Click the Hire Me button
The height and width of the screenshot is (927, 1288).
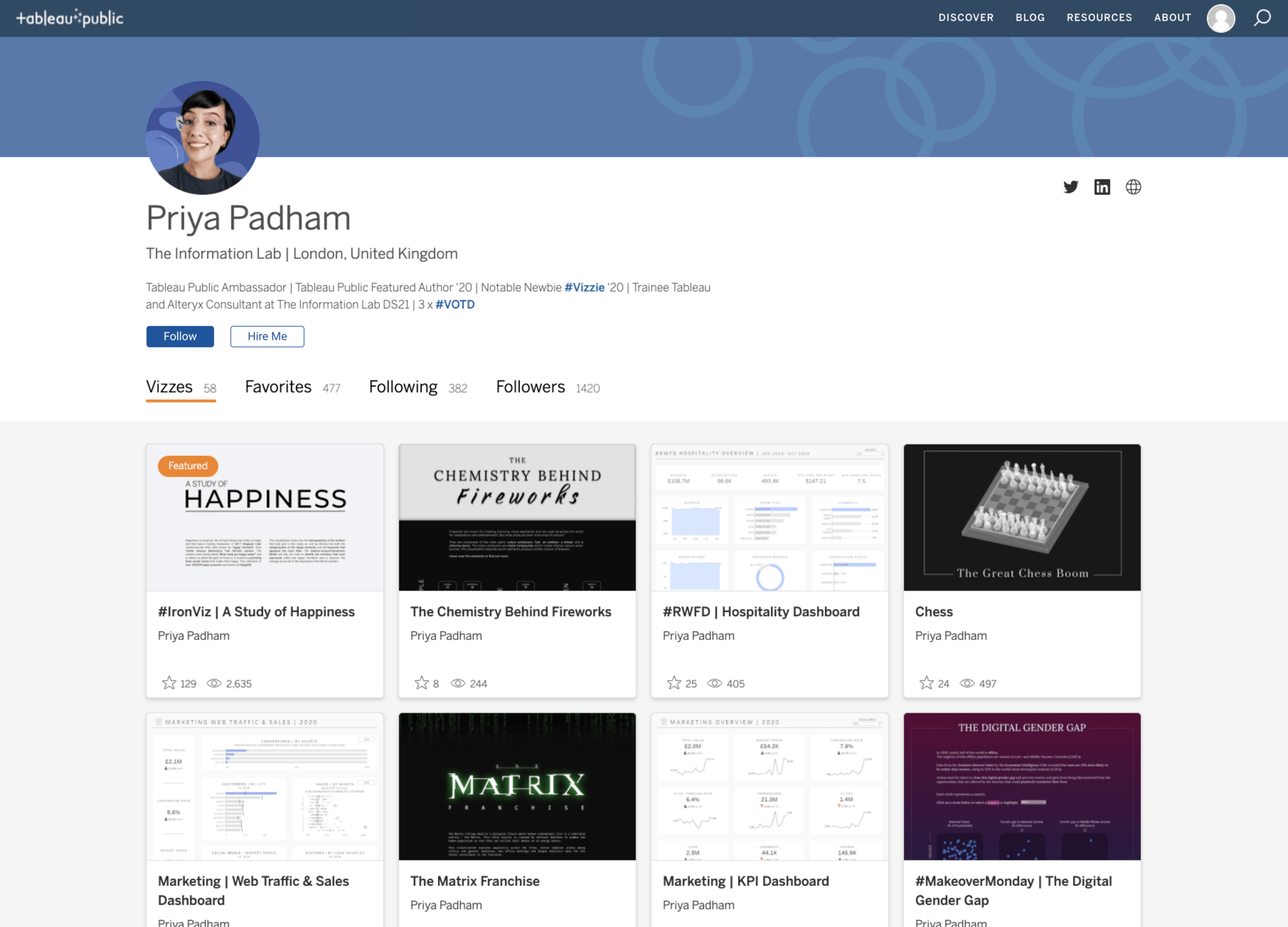pos(267,336)
